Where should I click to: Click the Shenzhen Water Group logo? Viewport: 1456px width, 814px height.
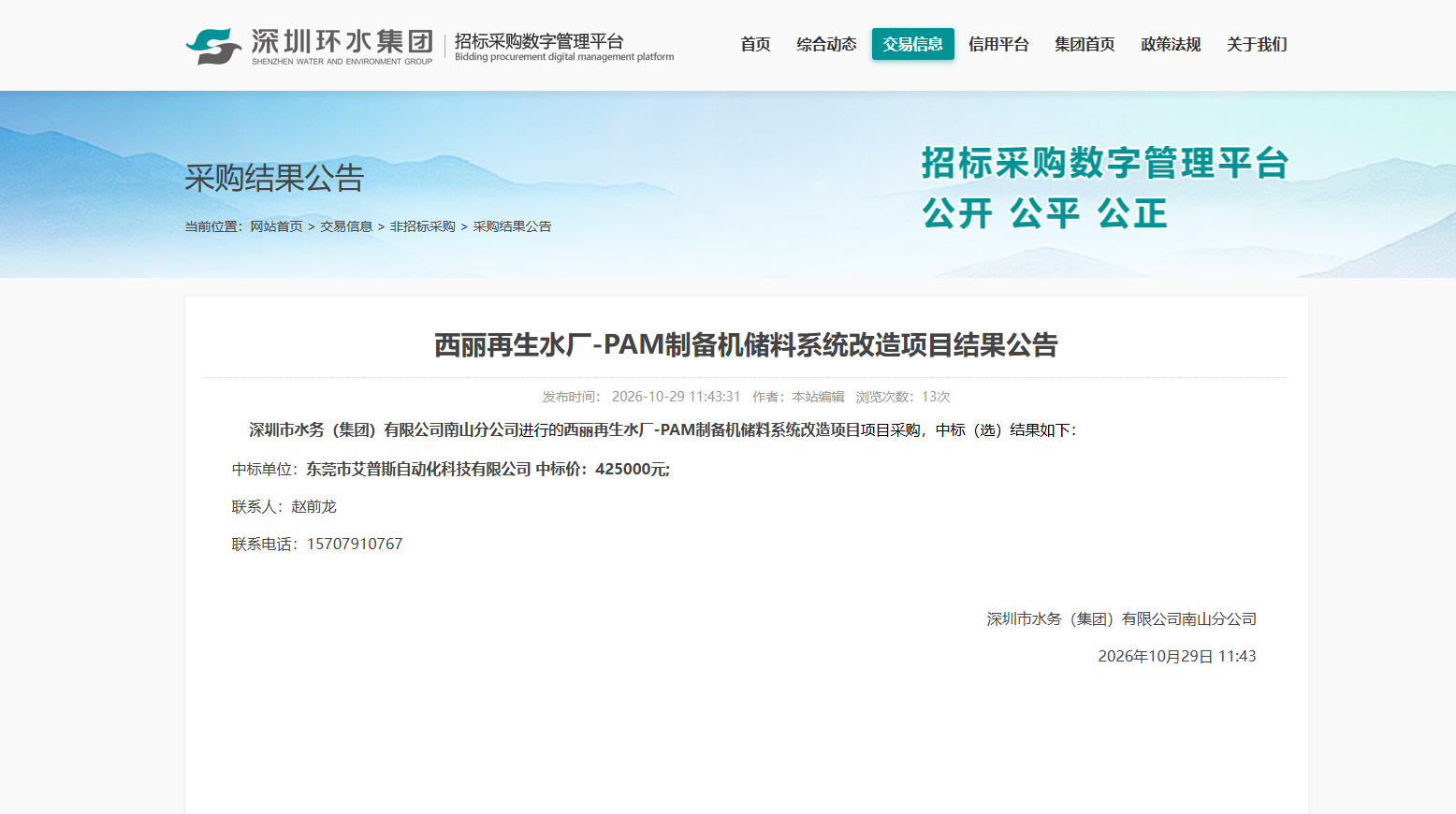point(310,45)
